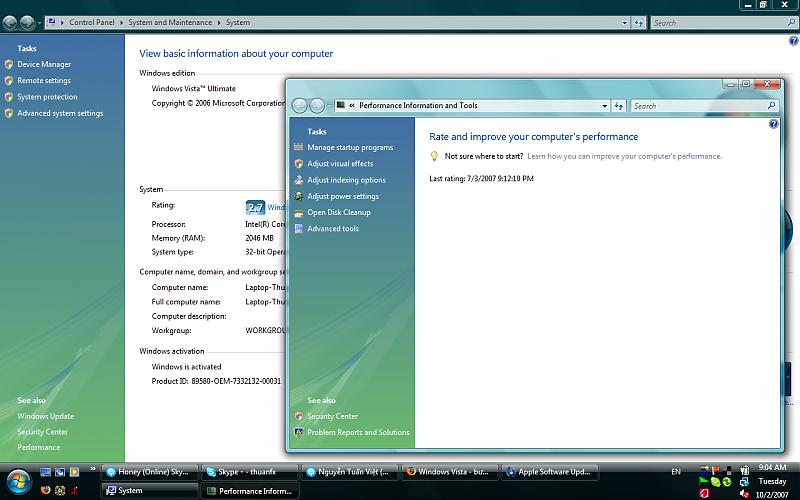Click the refresh button in Performance window

619,105
